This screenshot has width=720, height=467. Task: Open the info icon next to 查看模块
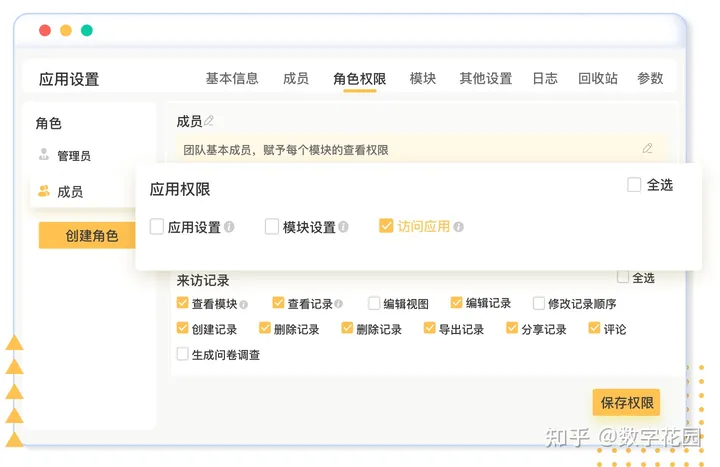pos(243,304)
